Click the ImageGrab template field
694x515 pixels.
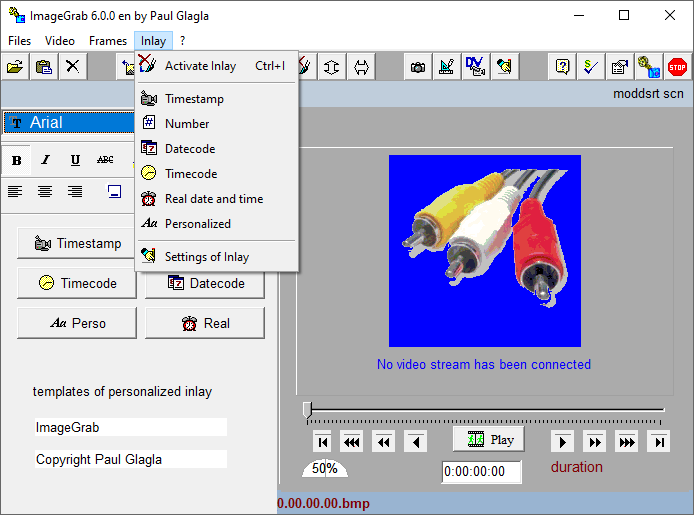coord(131,427)
